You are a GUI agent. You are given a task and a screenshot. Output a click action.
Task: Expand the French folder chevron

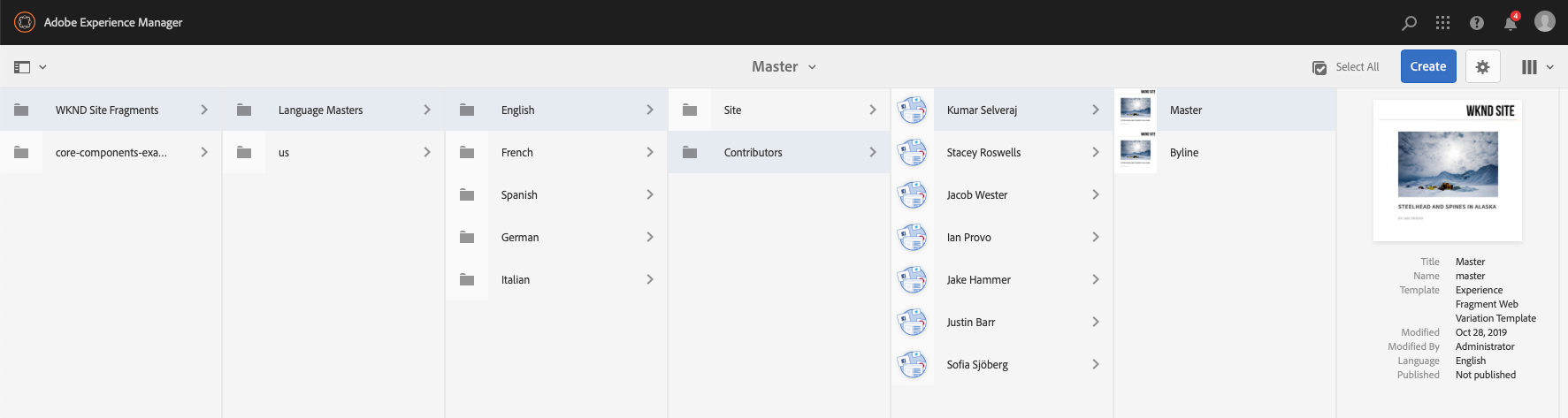click(x=649, y=153)
